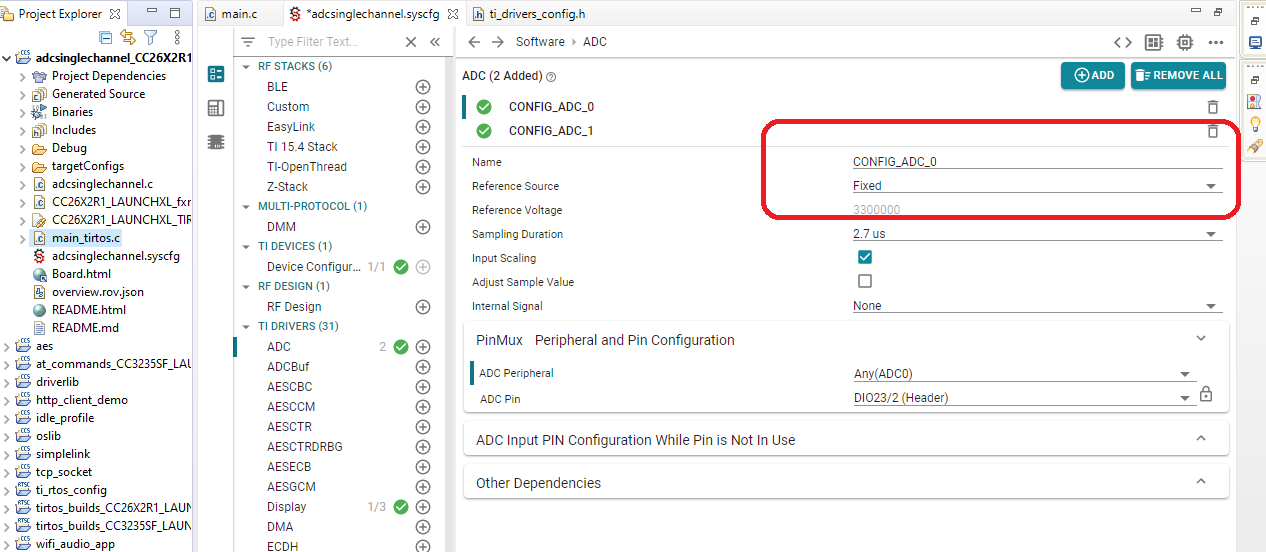
Task: Open the Sampling Duration dropdown
Action: coord(1036,234)
